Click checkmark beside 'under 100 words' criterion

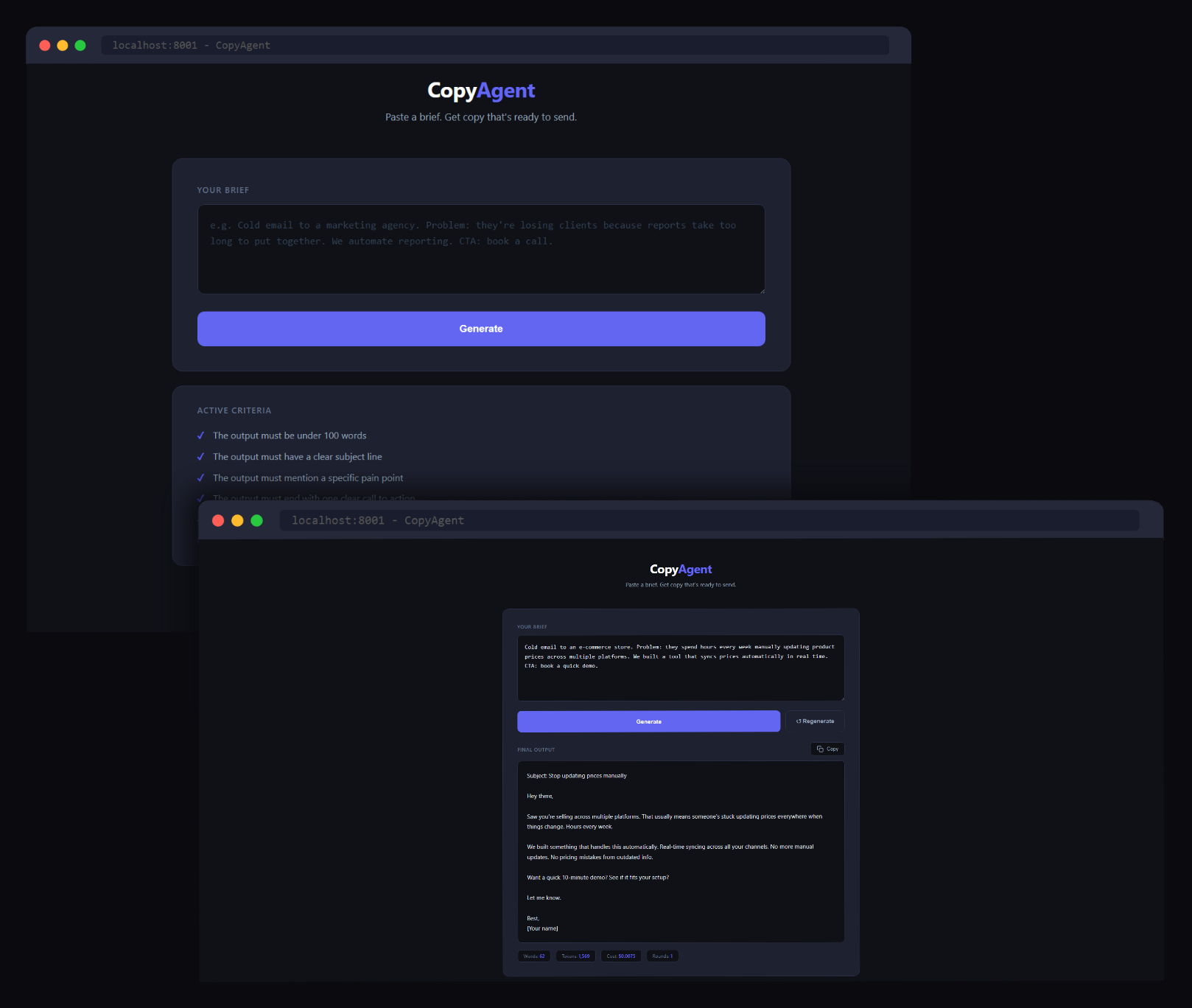(x=200, y=435)
